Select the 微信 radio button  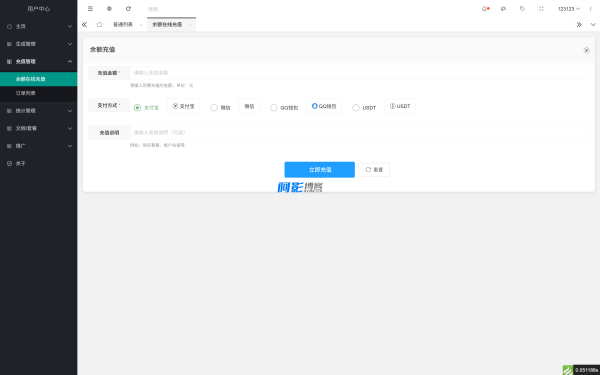pos(214,108)
